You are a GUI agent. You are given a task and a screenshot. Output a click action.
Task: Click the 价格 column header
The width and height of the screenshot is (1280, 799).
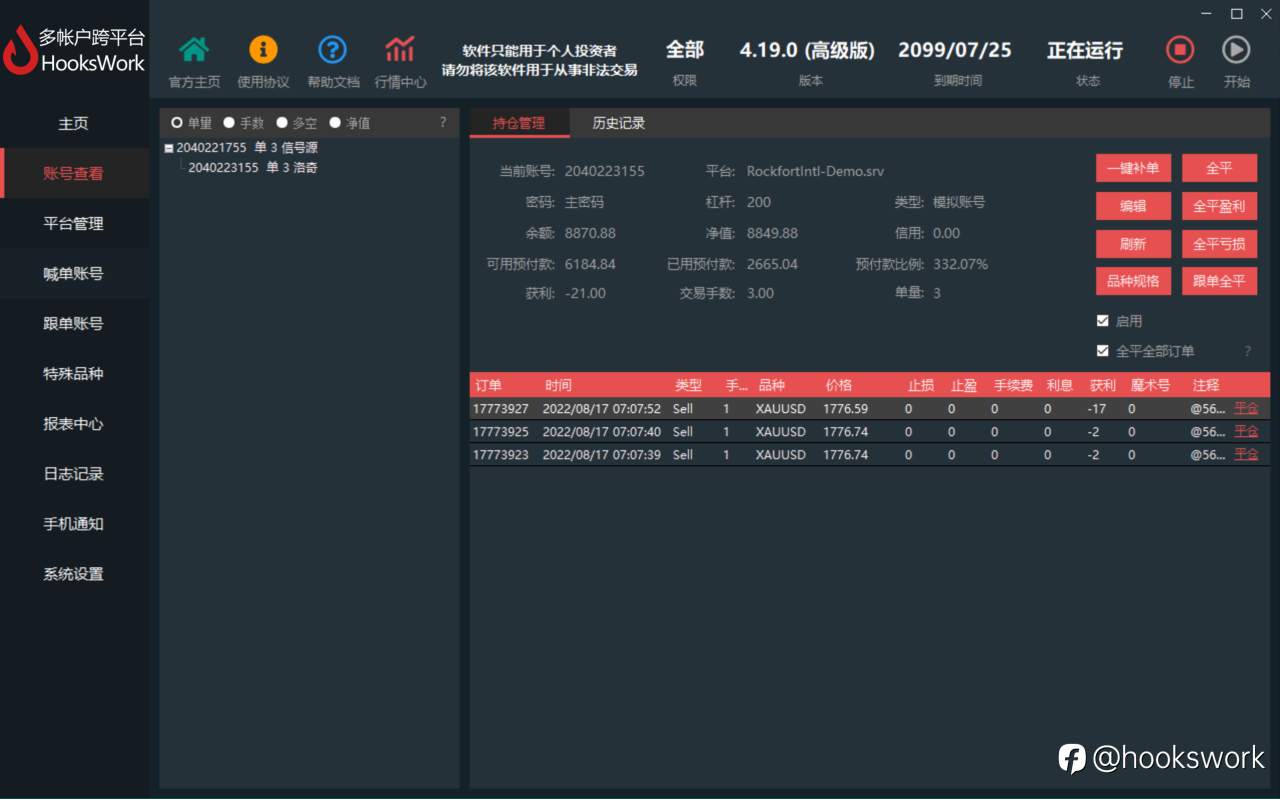click(839, 385)
